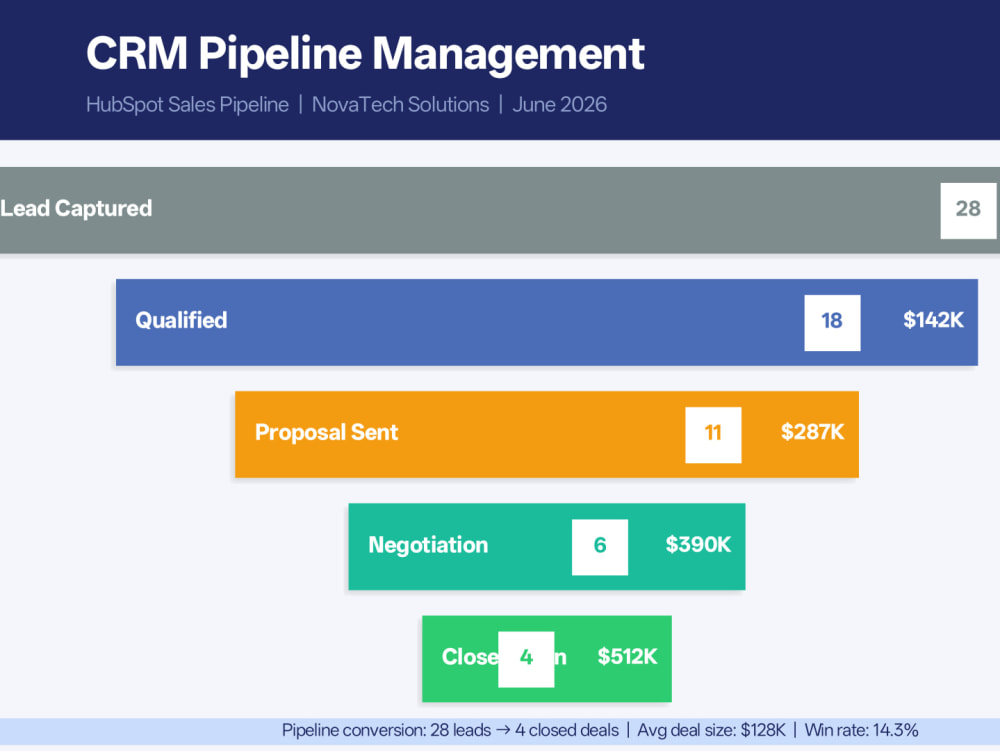
Task: Click the $512K value in green bar
Action: pyautogui.click(x=627, y=657)
